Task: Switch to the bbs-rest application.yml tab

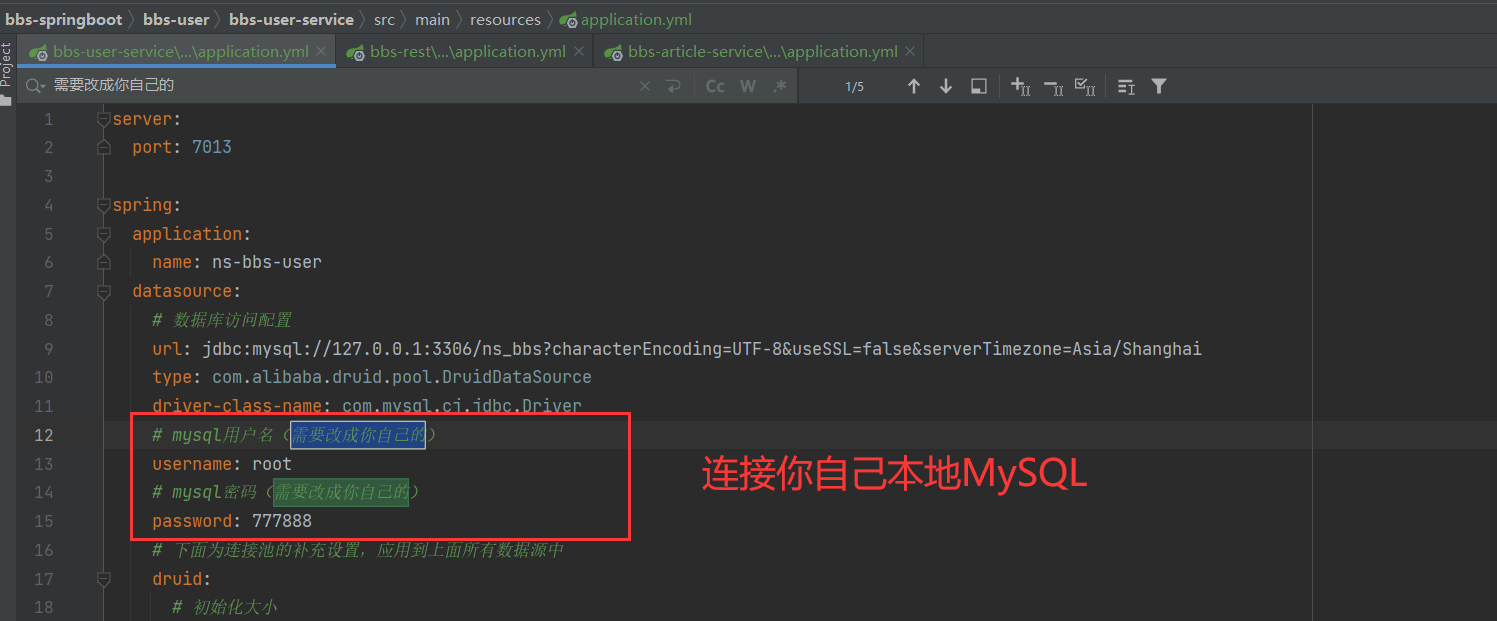Action: tap(467, 52)
